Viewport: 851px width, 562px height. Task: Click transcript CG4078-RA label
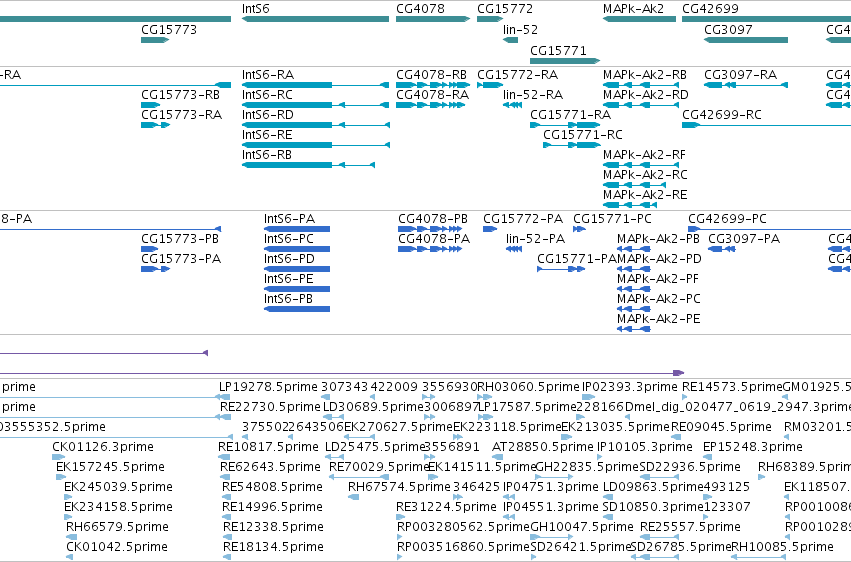(x=433, y=95)
